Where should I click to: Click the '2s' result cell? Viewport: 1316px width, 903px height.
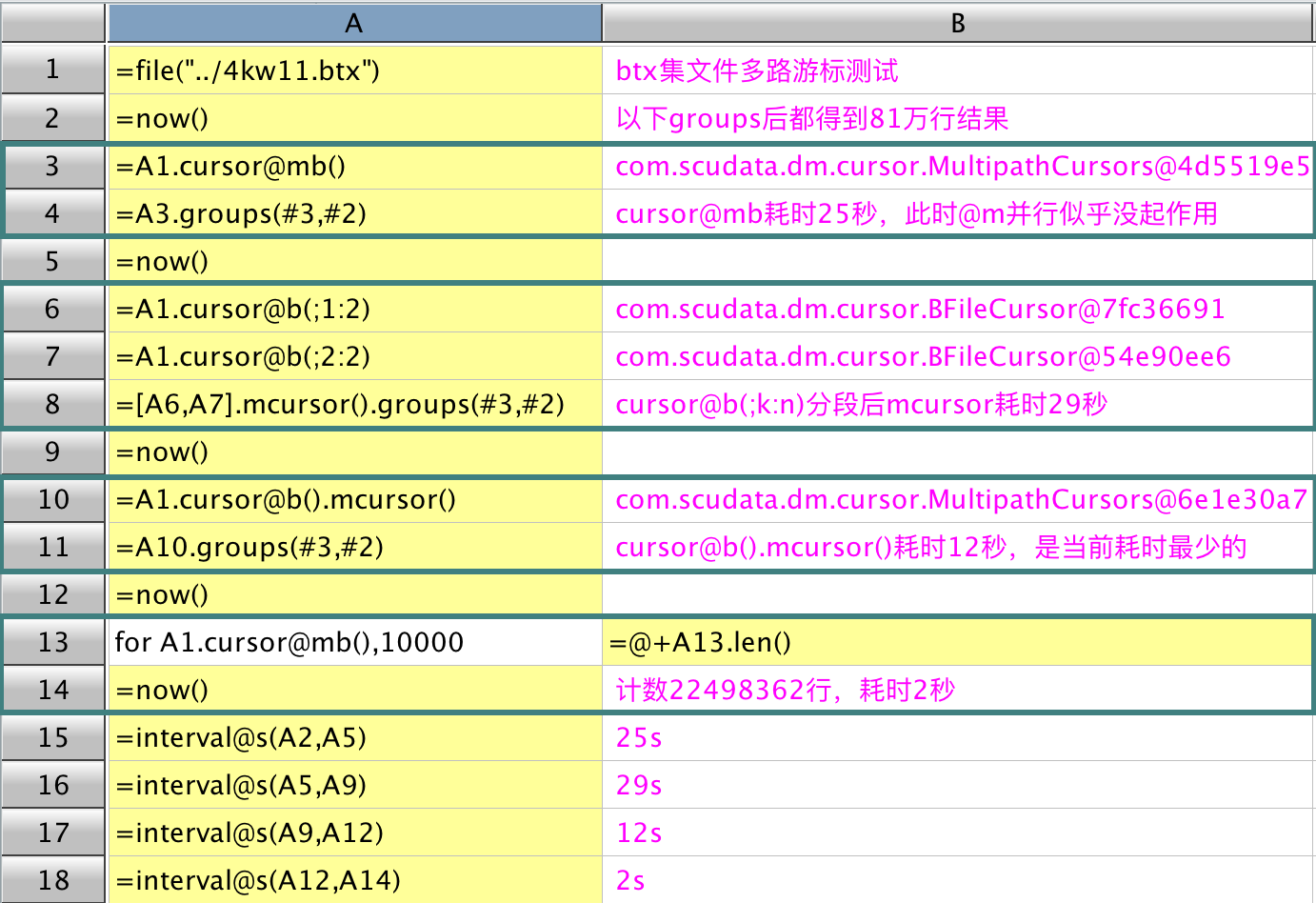(x=959, y=879)
